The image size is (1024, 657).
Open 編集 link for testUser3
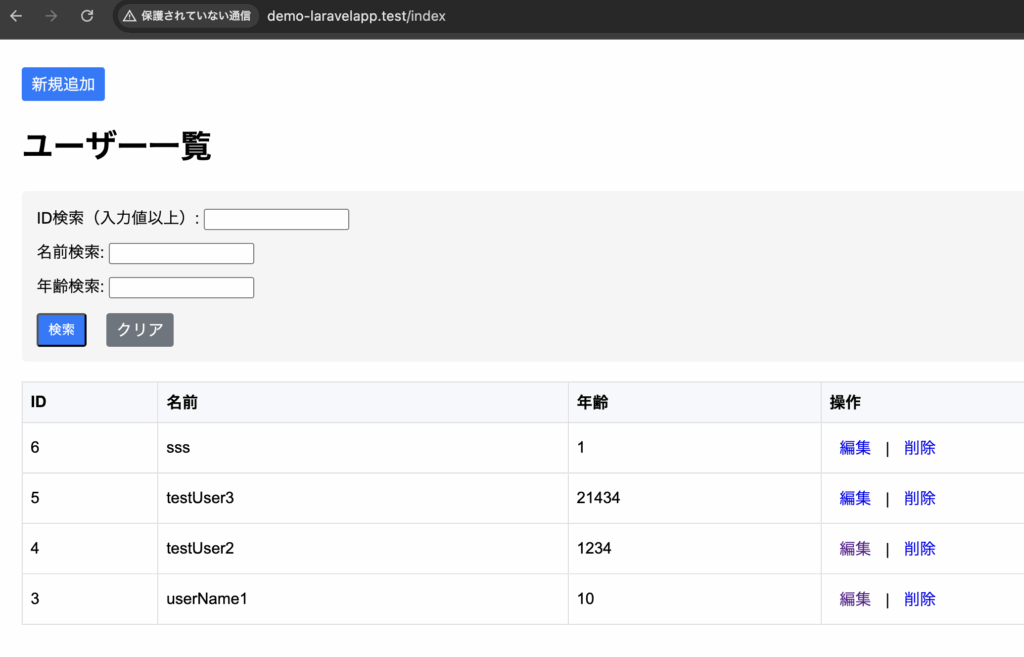tap(855, 498)
